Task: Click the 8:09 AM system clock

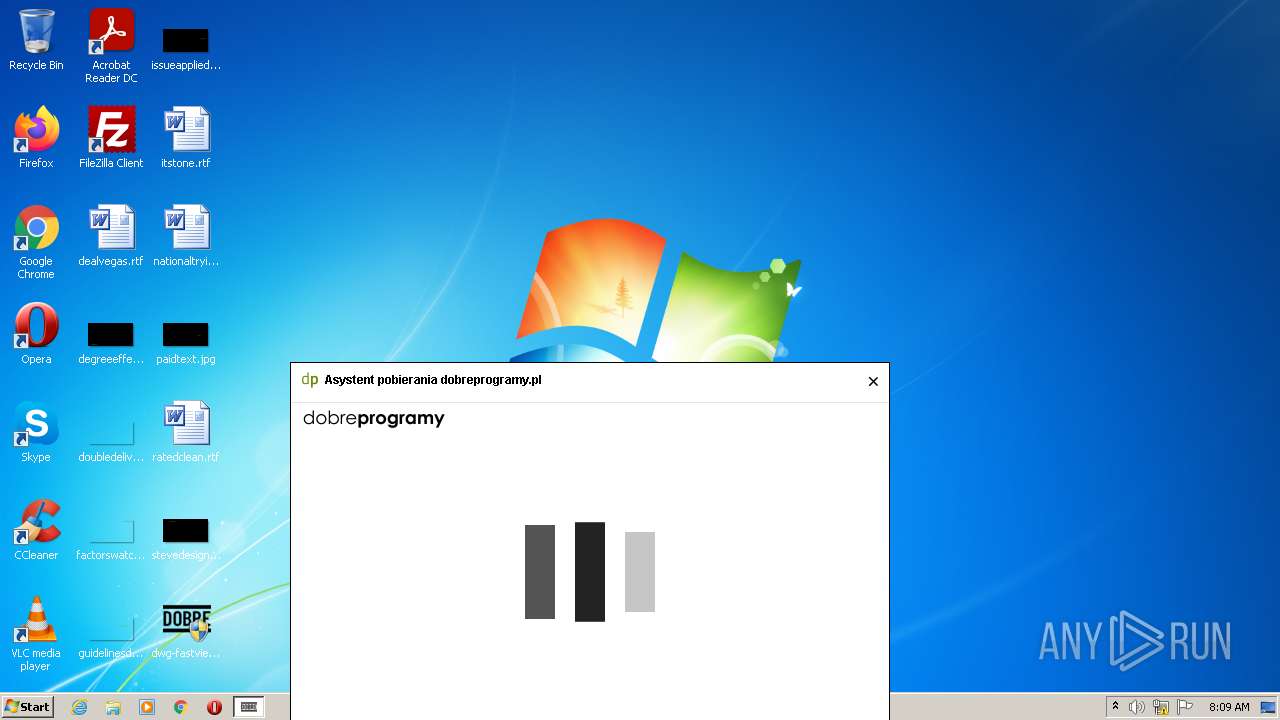Action: tap(1229, 707)
